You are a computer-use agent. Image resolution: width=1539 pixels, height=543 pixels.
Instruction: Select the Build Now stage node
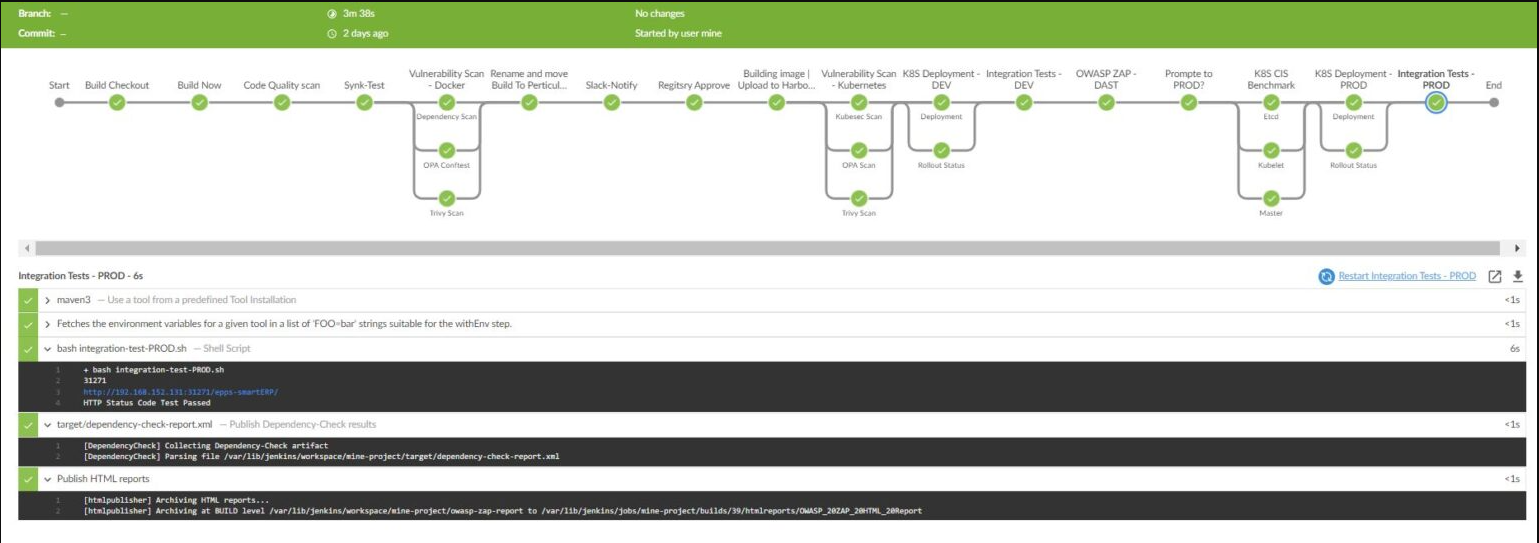(x=199, y=102)
